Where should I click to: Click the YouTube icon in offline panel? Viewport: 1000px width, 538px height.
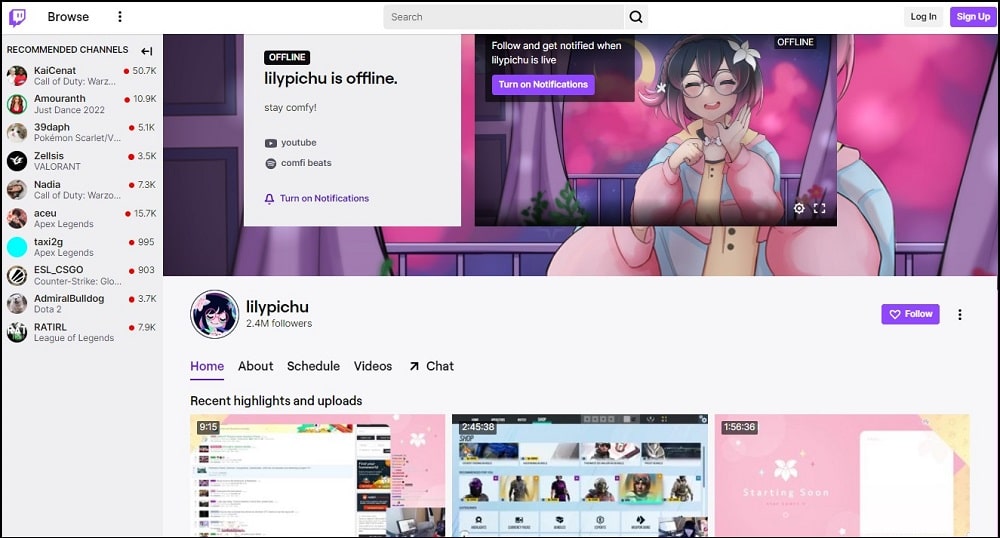(270, 143)
